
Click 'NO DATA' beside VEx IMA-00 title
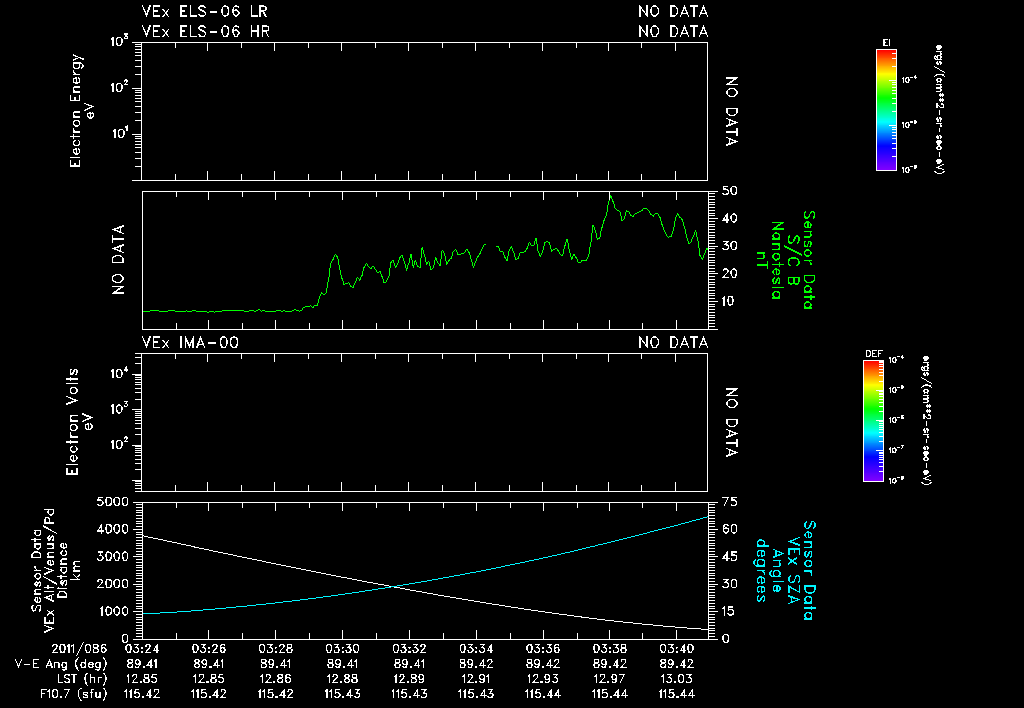pyautogui.click(x=673, y=343)
